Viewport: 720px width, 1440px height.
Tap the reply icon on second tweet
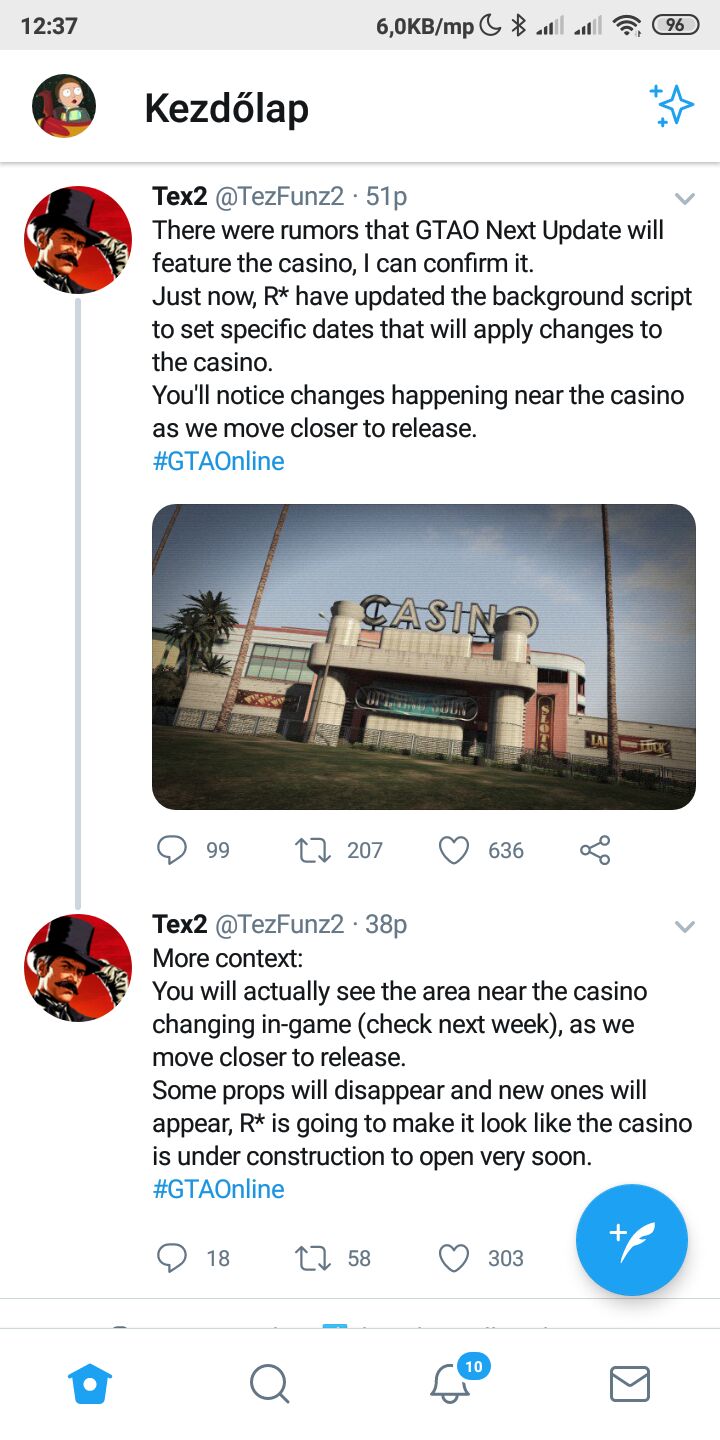point(172,1258)
